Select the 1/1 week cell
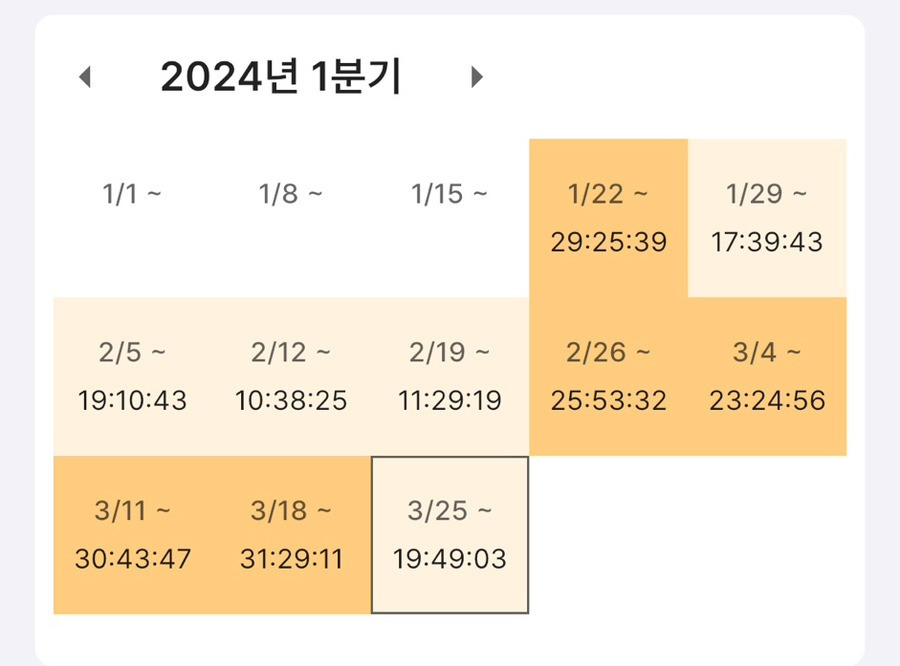This screenshot has height=666, width=900. [132, 218]
